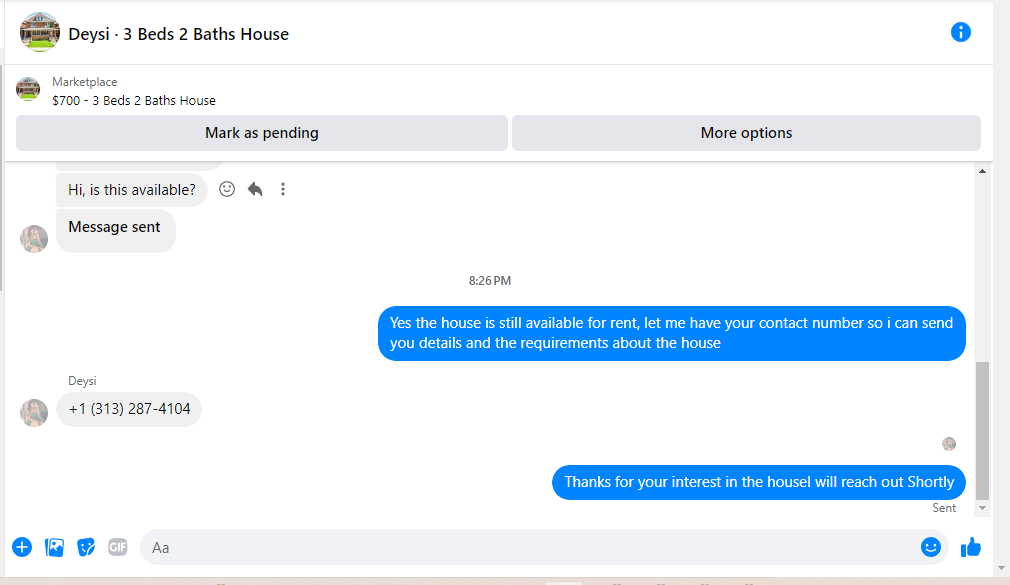Open the GIF picker

(x=118, y=547)
